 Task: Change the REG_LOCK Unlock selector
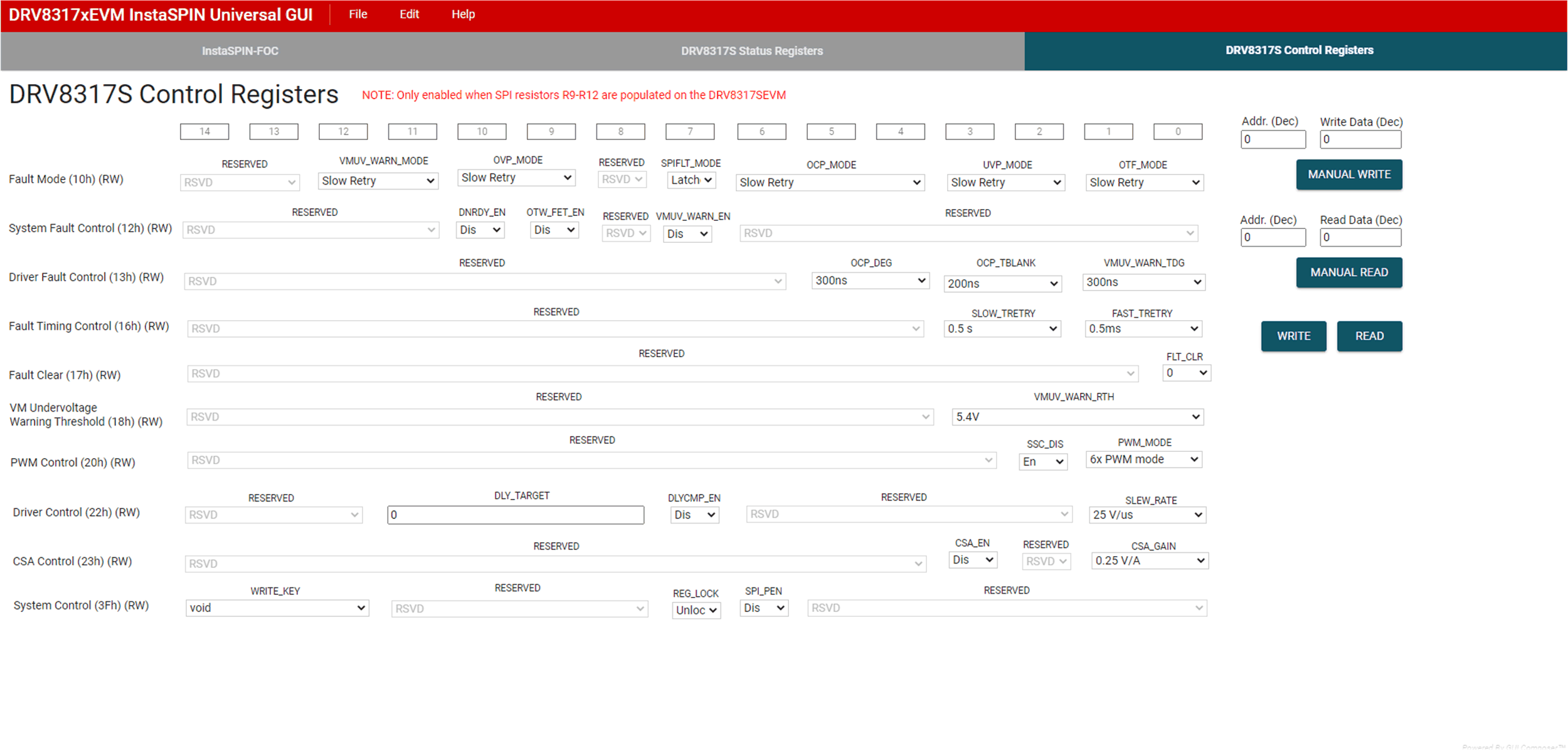pyautogui.click(x=696, y=610)
